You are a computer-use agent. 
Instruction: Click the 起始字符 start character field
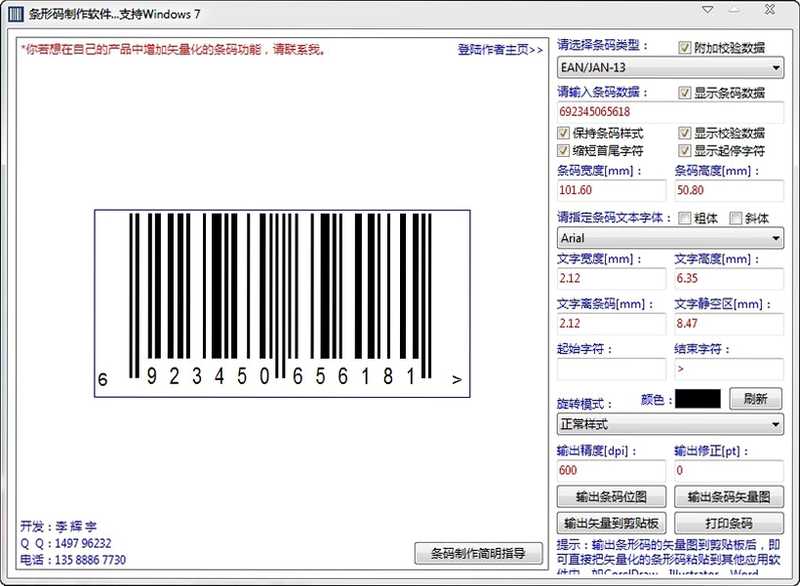click(611, 369)
